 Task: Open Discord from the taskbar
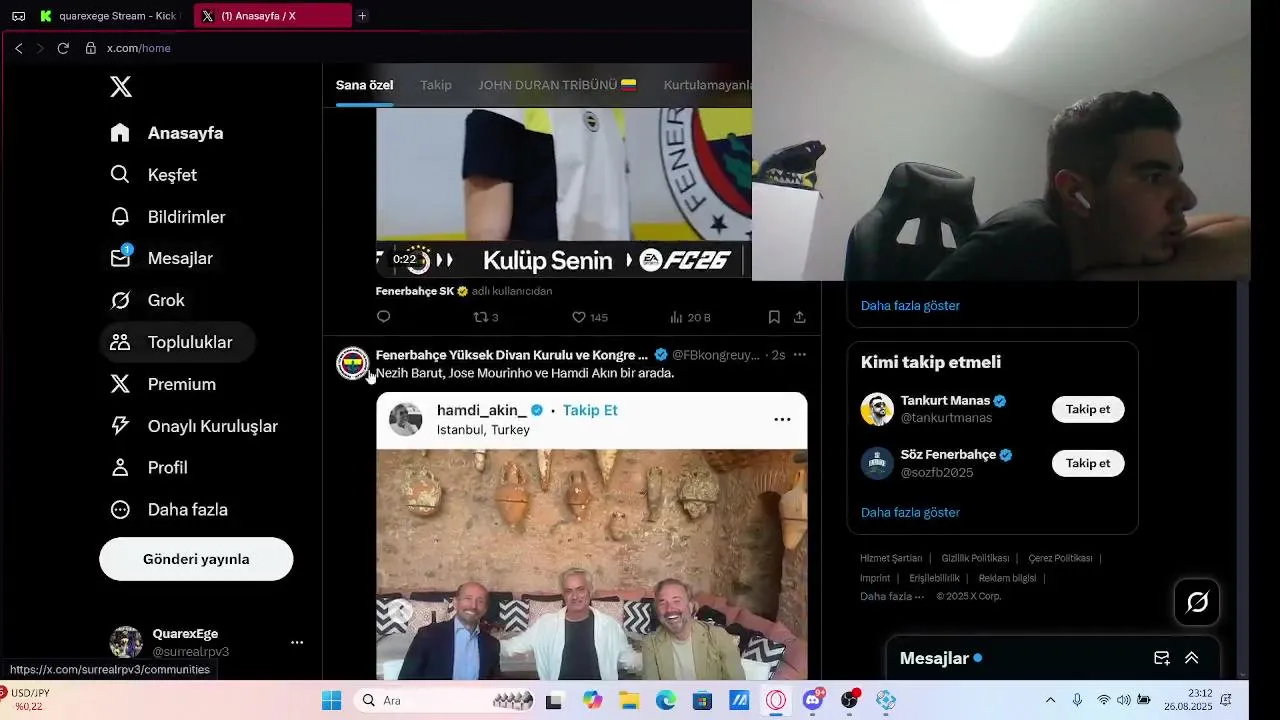(813, 701)
